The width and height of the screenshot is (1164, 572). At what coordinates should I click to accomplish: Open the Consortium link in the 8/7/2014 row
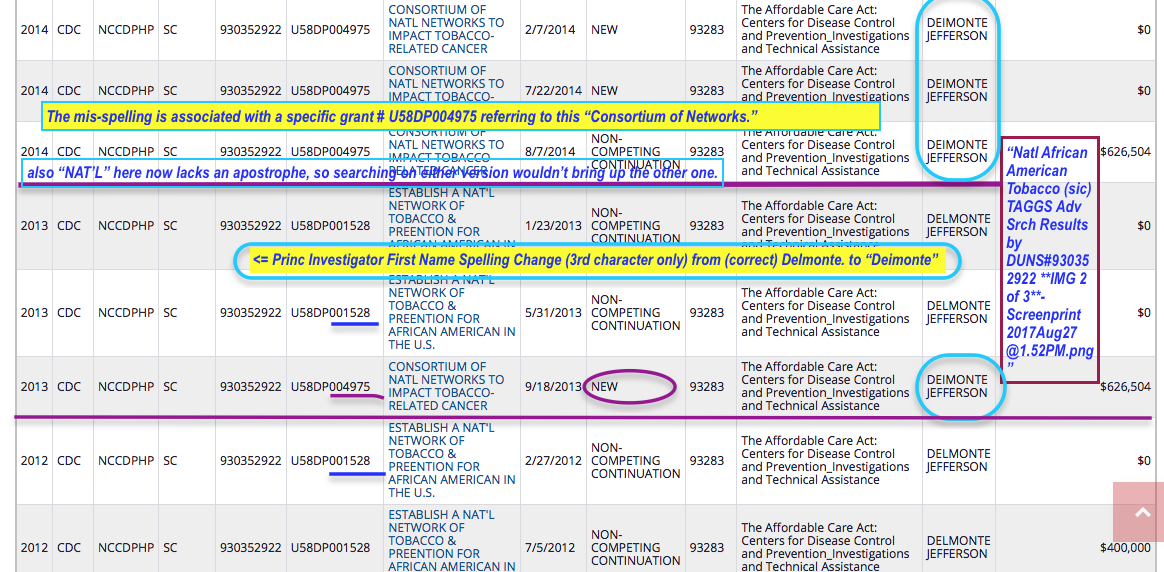[446, 145]
